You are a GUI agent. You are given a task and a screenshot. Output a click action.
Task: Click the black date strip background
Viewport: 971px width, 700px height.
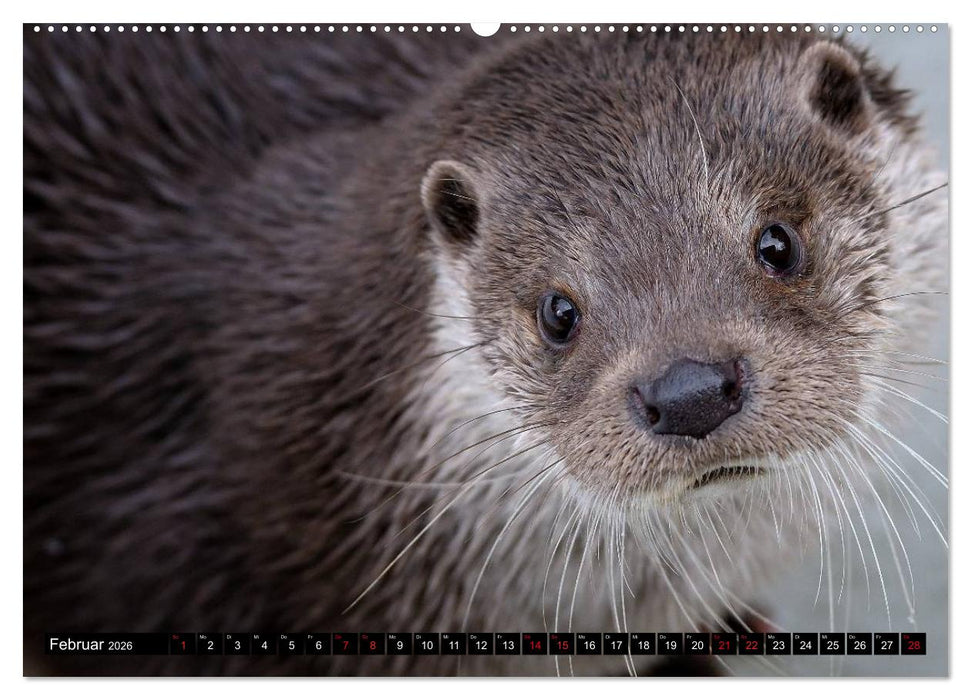point(150,645)
